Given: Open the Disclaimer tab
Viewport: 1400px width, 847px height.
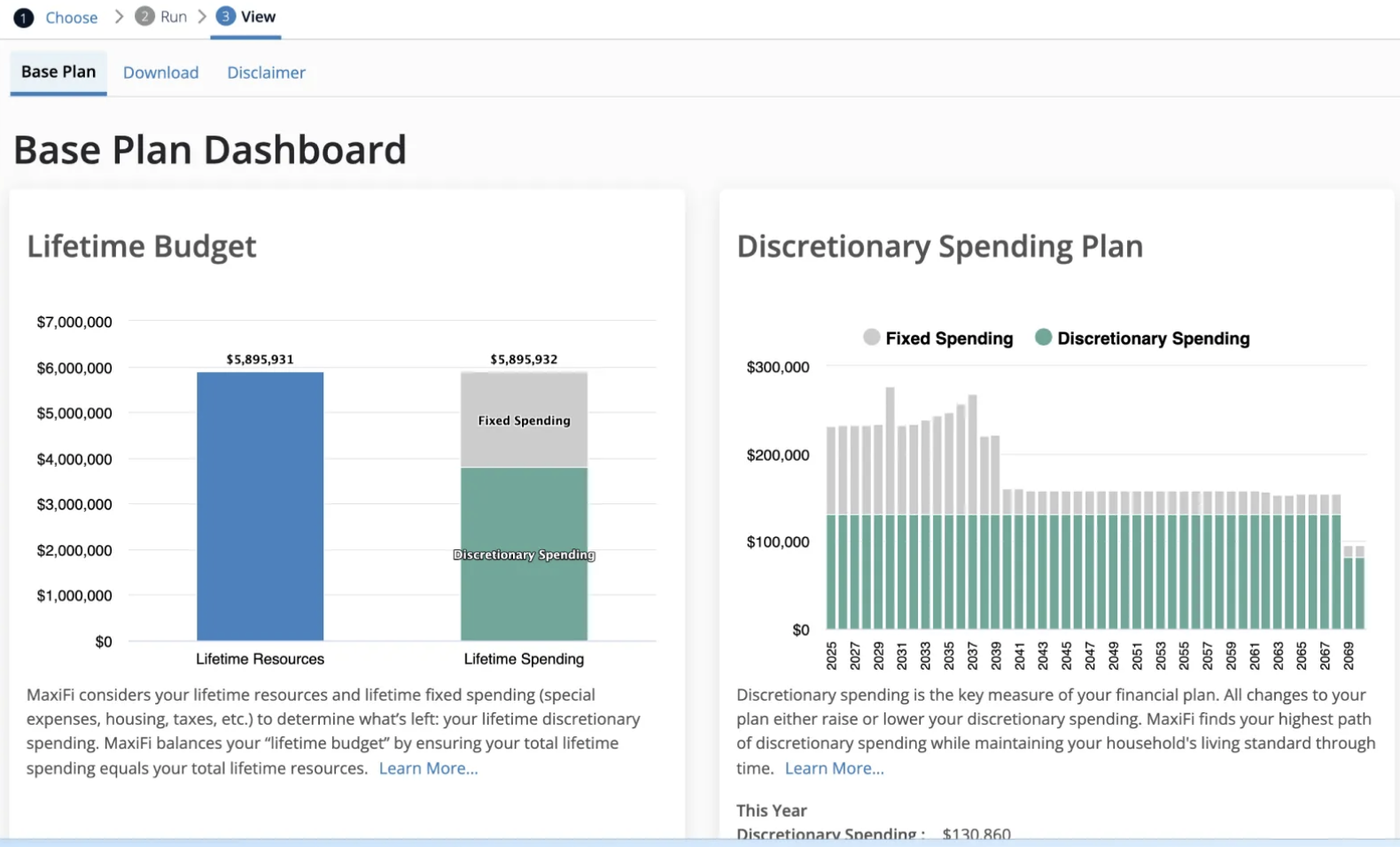Looking at the screenshot, I should pyautogui.click(x=266, y=73).
